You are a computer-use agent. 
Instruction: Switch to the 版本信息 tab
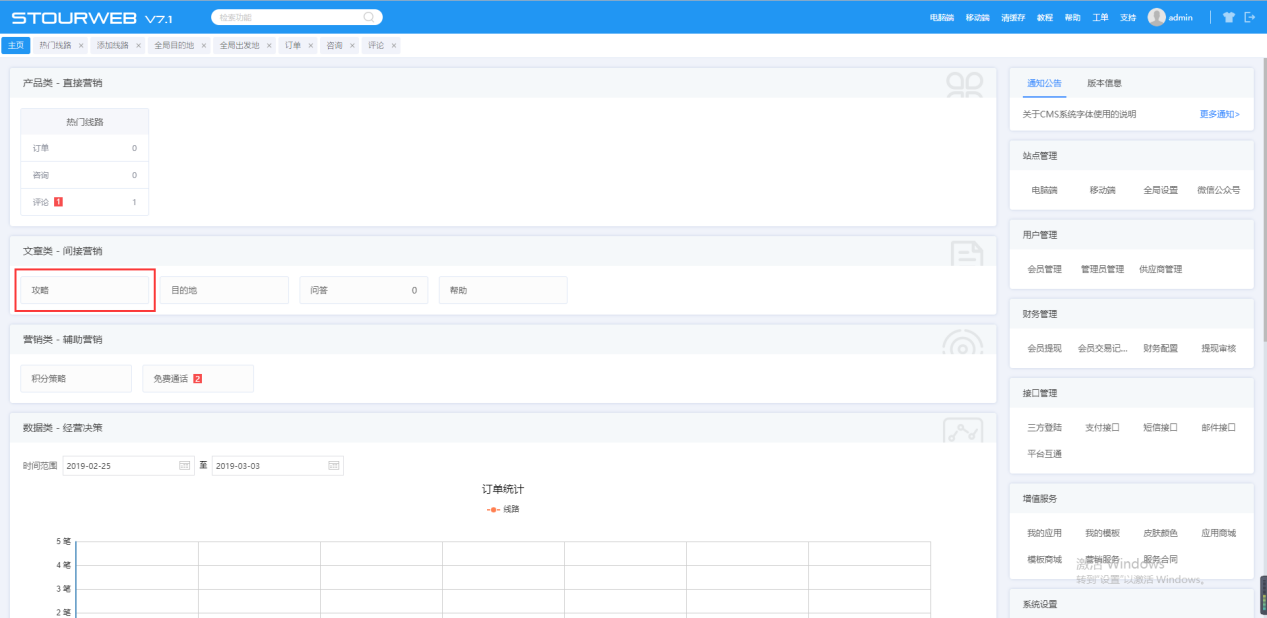pos(1104,83)
